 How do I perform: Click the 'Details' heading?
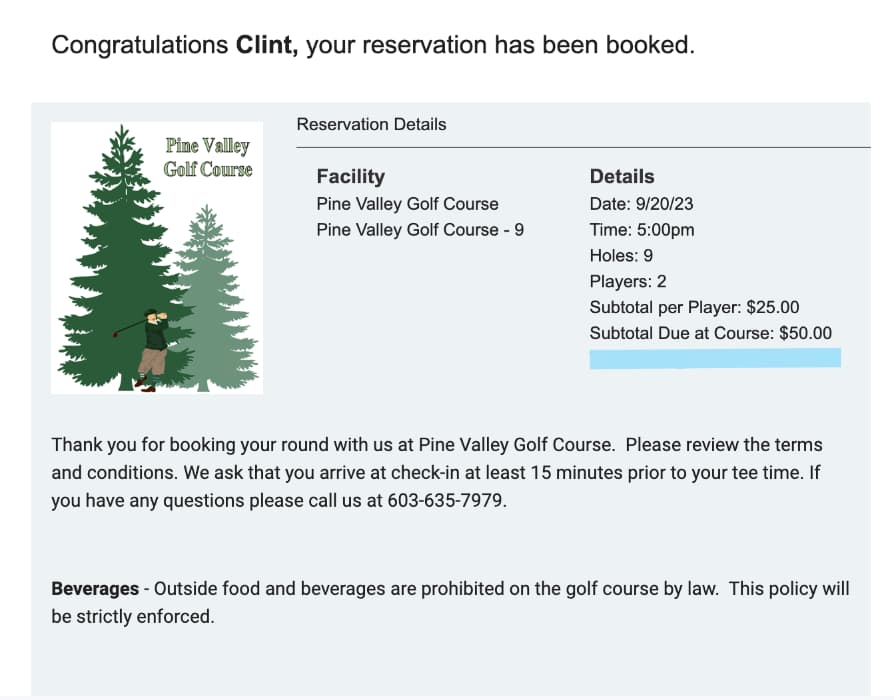click(x=621, y=176)
